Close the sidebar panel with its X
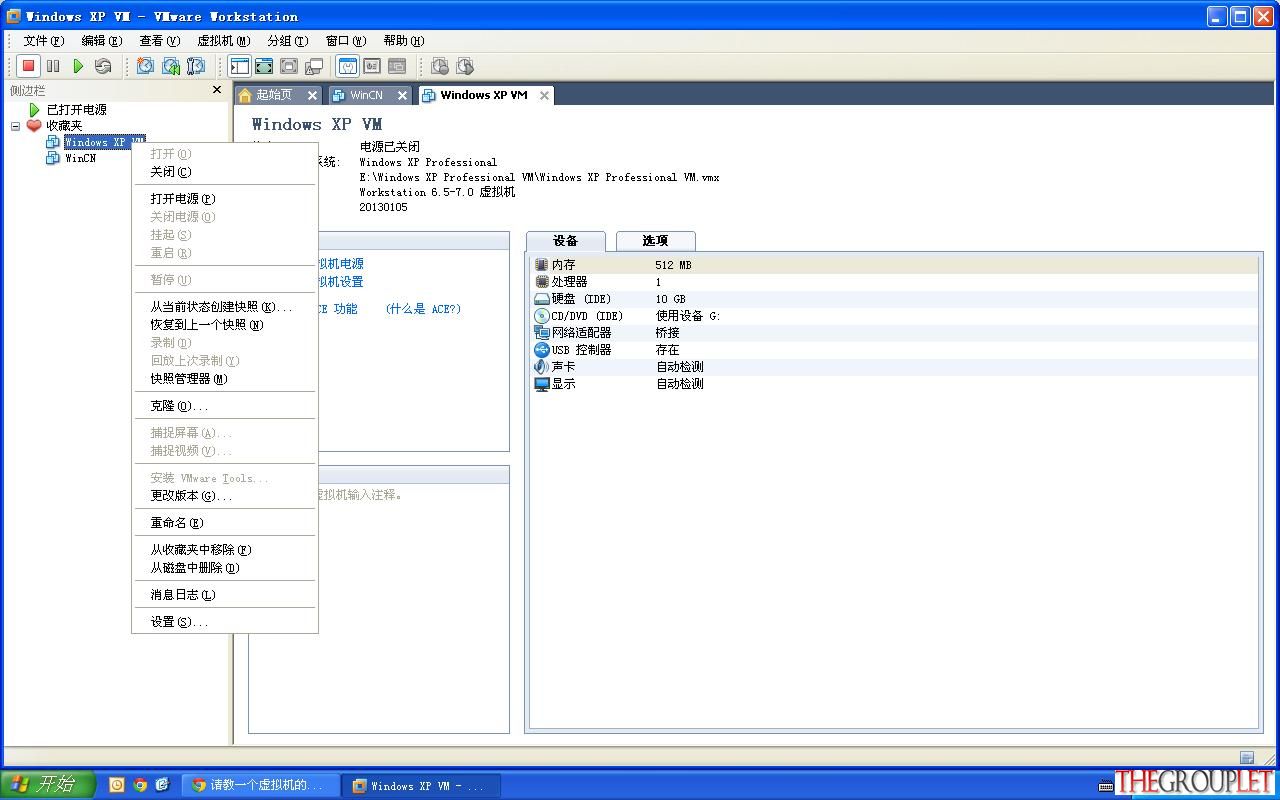The image size is (1280, 800). tap(217, 90)
